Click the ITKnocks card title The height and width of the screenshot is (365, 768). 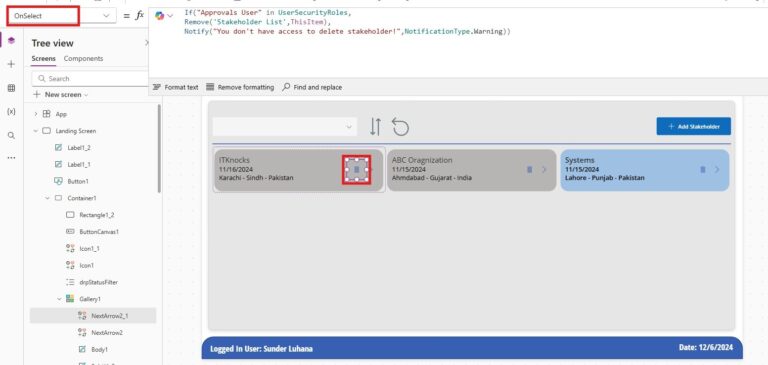click(x=234, y=160)
